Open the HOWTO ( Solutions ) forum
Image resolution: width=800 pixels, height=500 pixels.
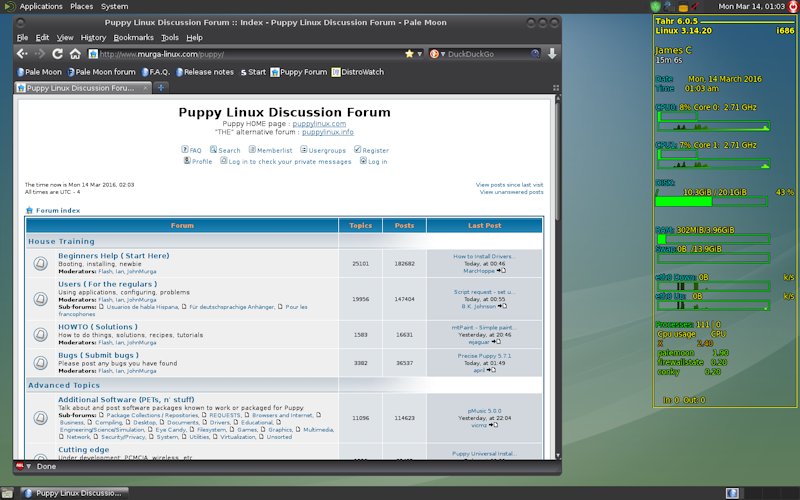pyautogui.click(x=97, y=327)
